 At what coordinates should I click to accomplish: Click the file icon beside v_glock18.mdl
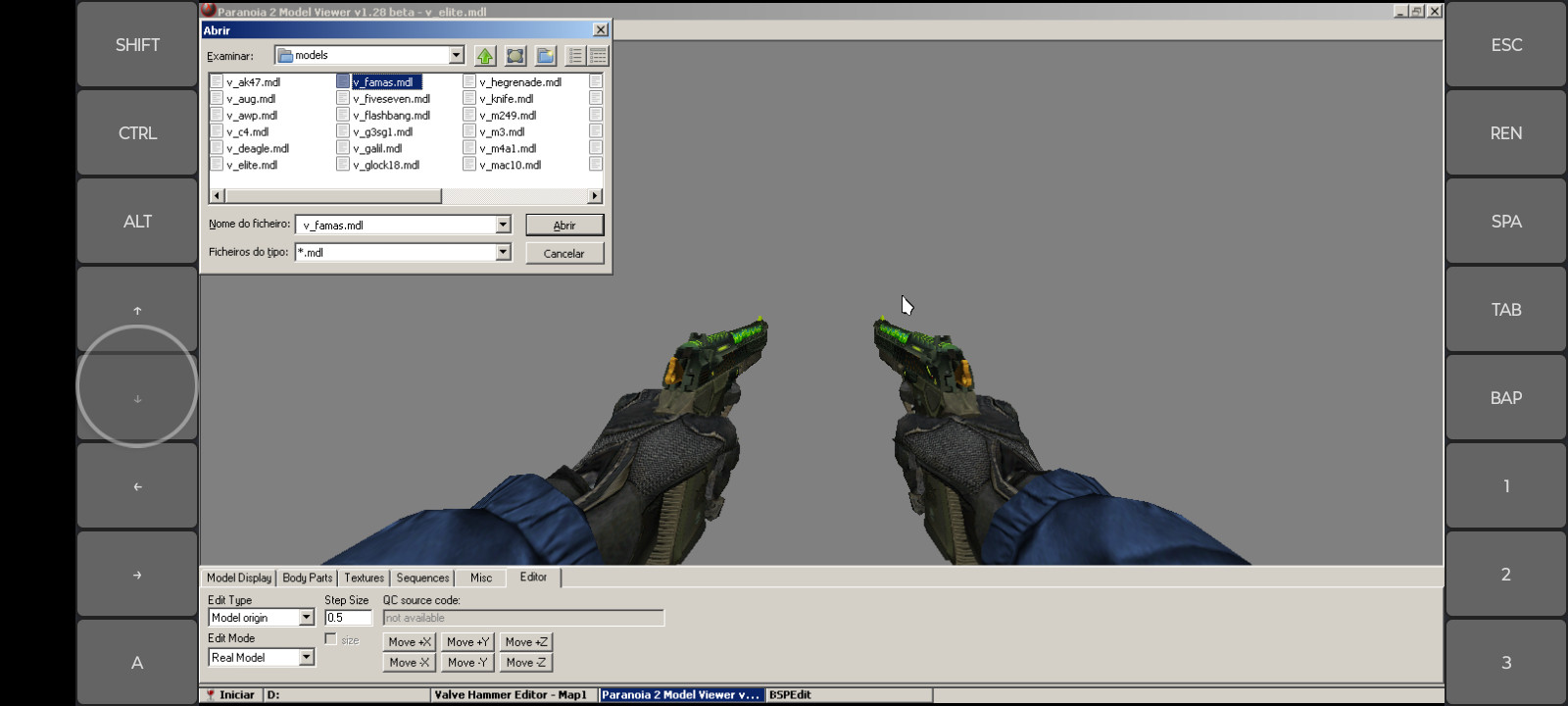[x=343, y=165]
